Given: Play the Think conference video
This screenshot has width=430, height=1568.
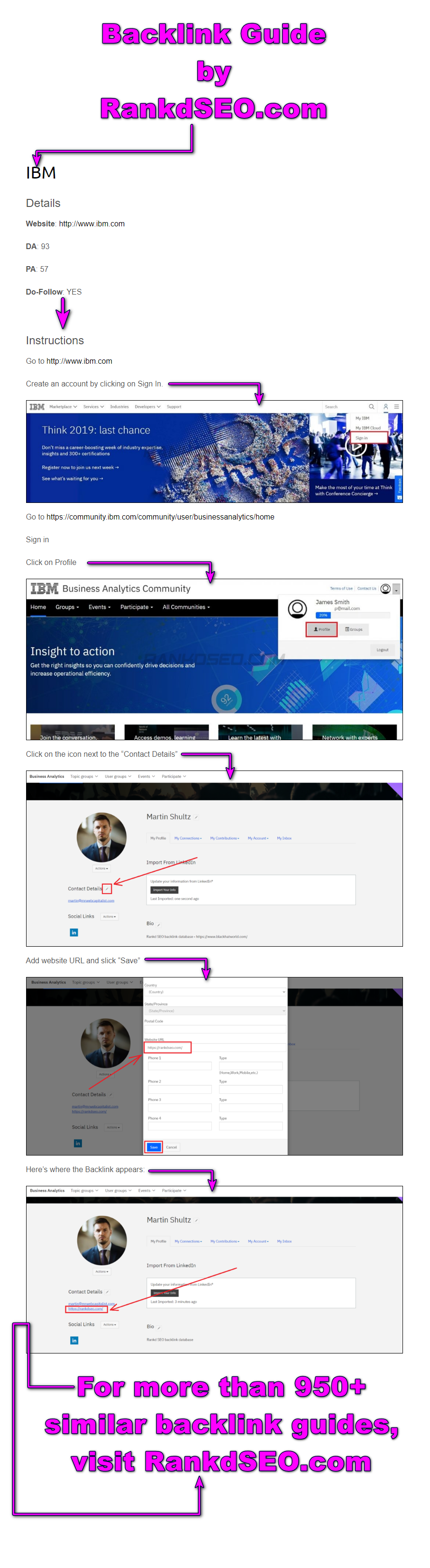Looking at the screenshot, I should (x=357, y=448).
